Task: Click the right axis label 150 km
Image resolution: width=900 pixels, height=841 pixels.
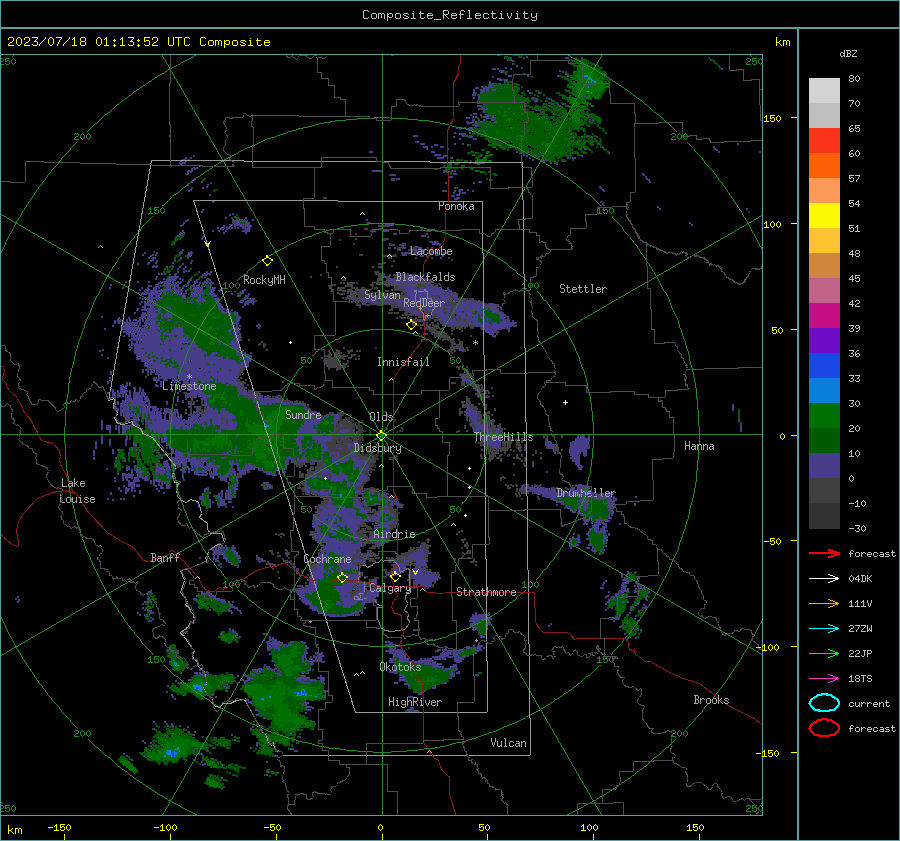Action: pos(772,118)
